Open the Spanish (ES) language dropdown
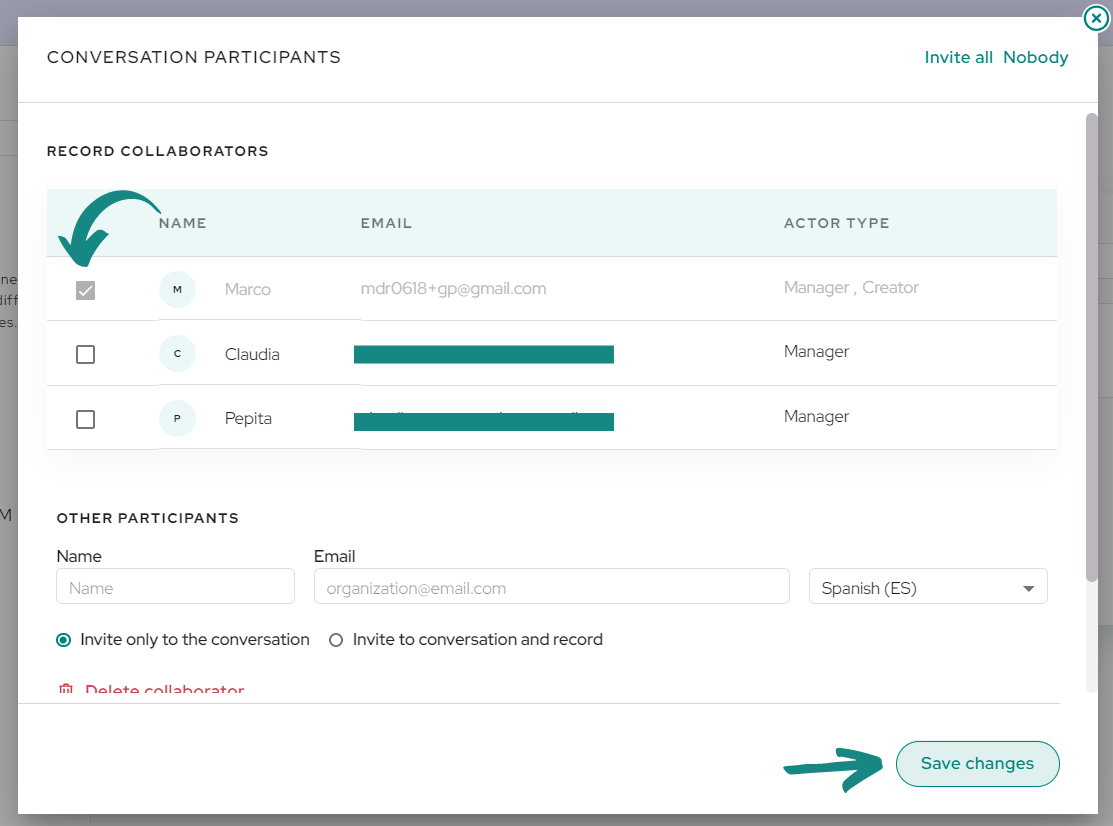This screenshot has width=1113, height=826. coord(928,586)
